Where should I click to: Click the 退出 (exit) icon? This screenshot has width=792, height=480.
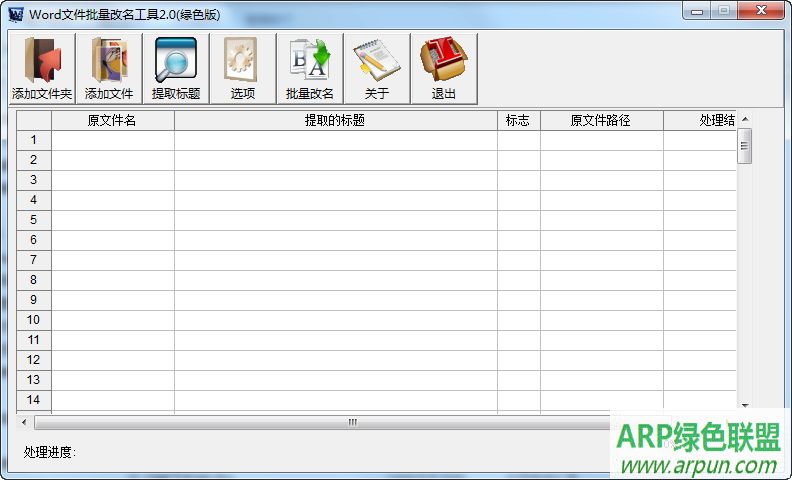(444, 69)
